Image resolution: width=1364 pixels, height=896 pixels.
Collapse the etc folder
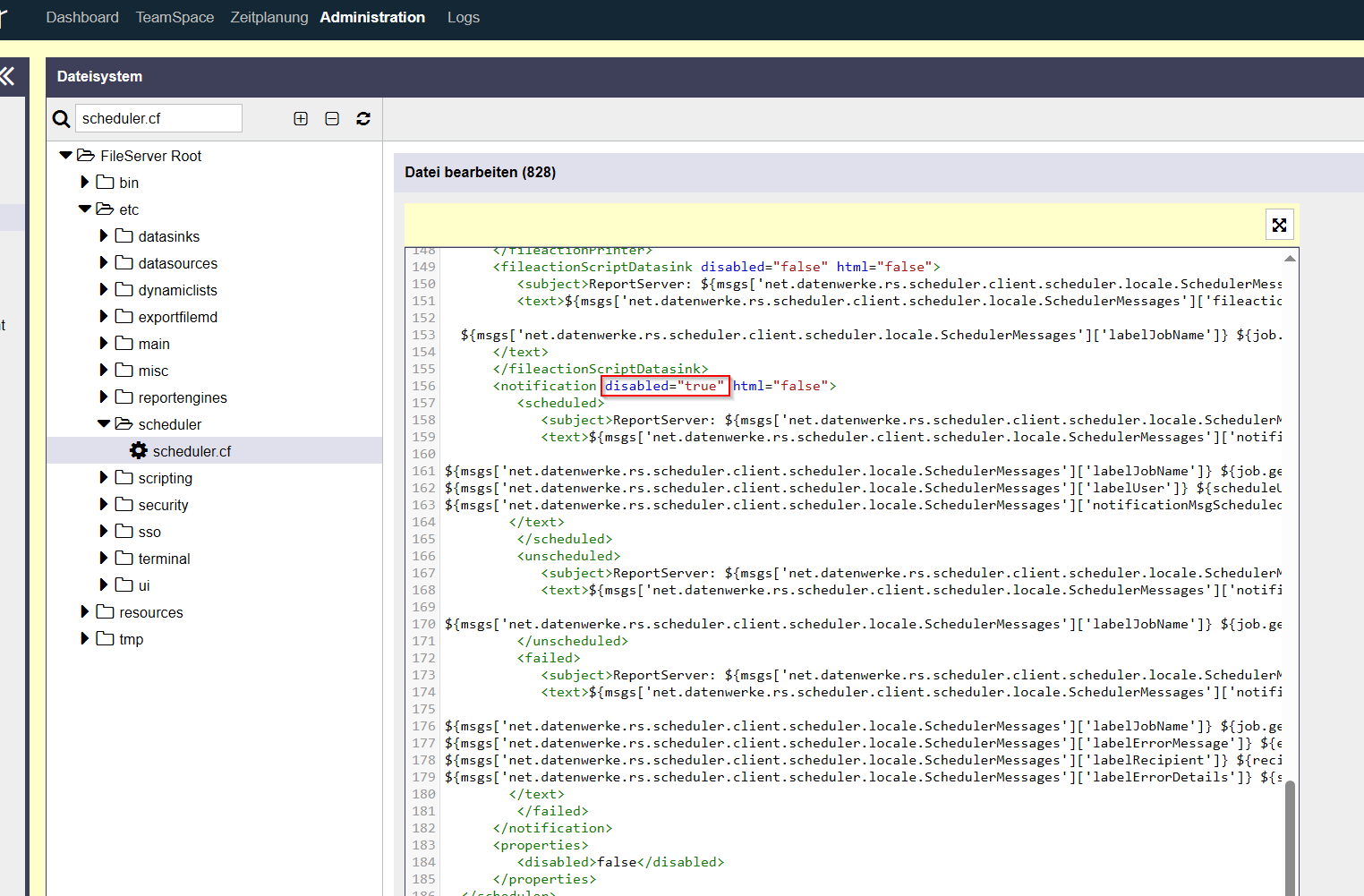85,209
